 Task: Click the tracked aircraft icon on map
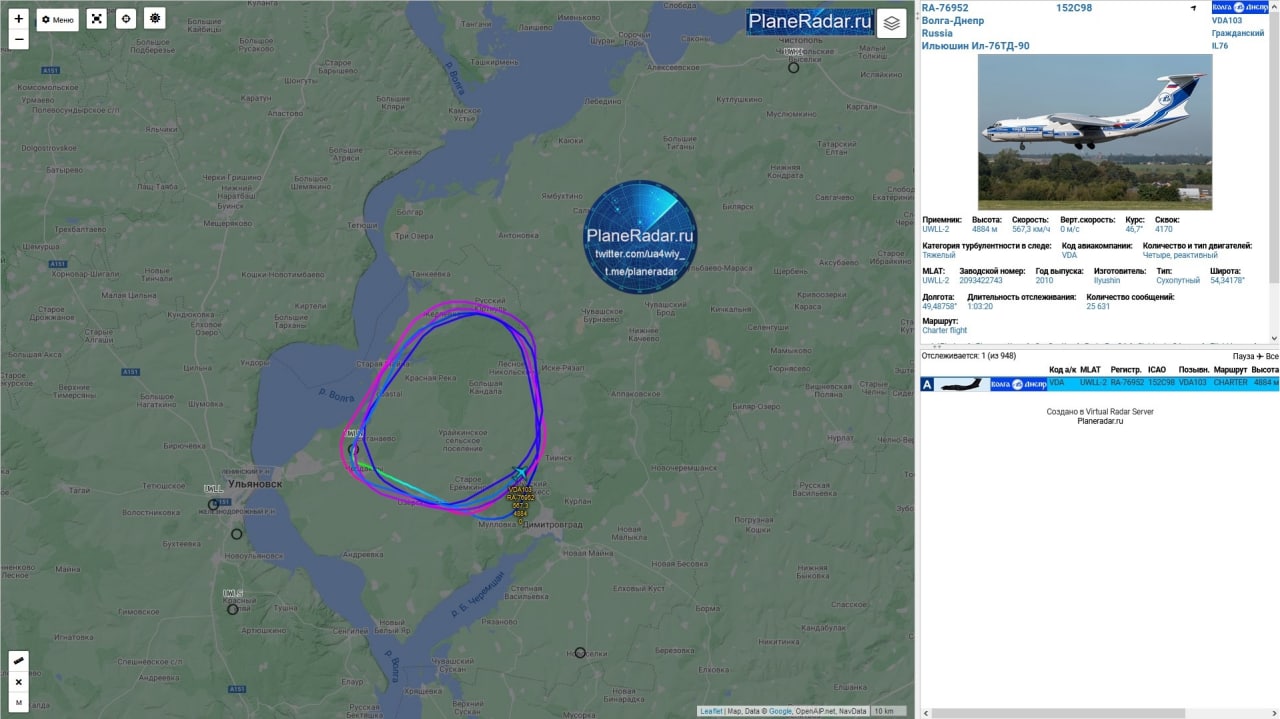coord(520,473)
